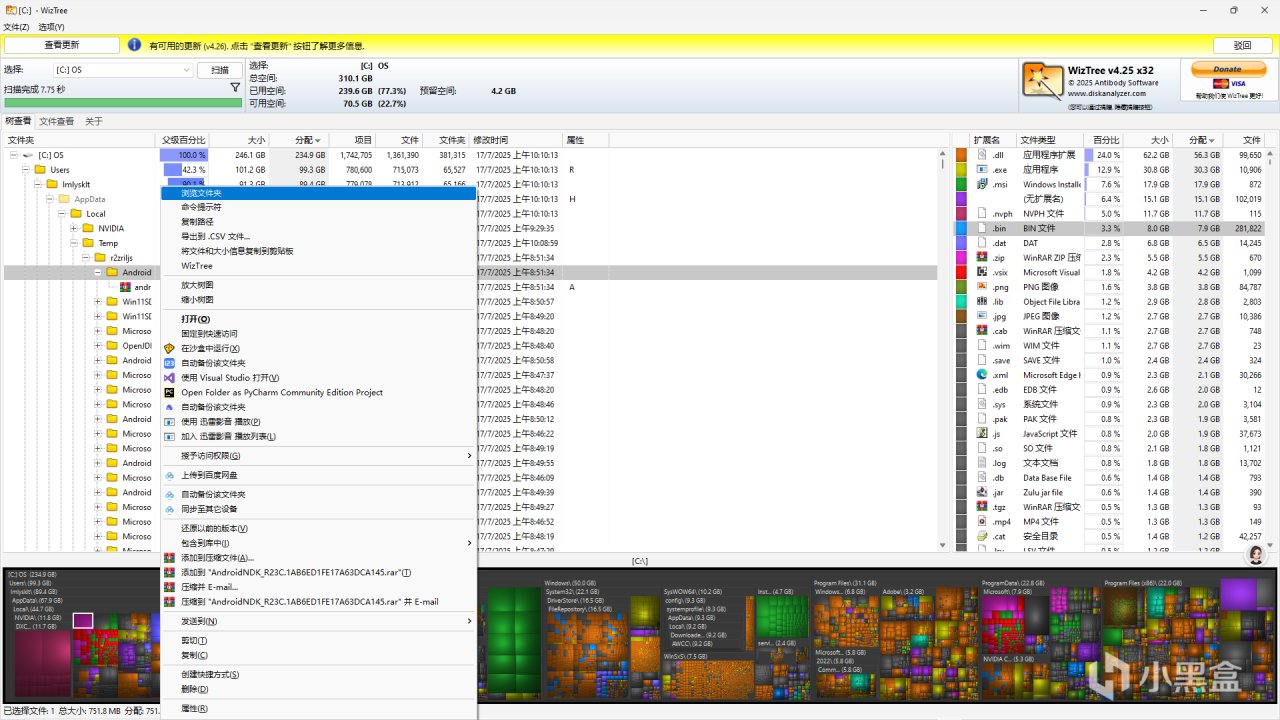Click the .vsix file type icon
Viewport: 1280px width, 720px height.
[x=982, y=272]
